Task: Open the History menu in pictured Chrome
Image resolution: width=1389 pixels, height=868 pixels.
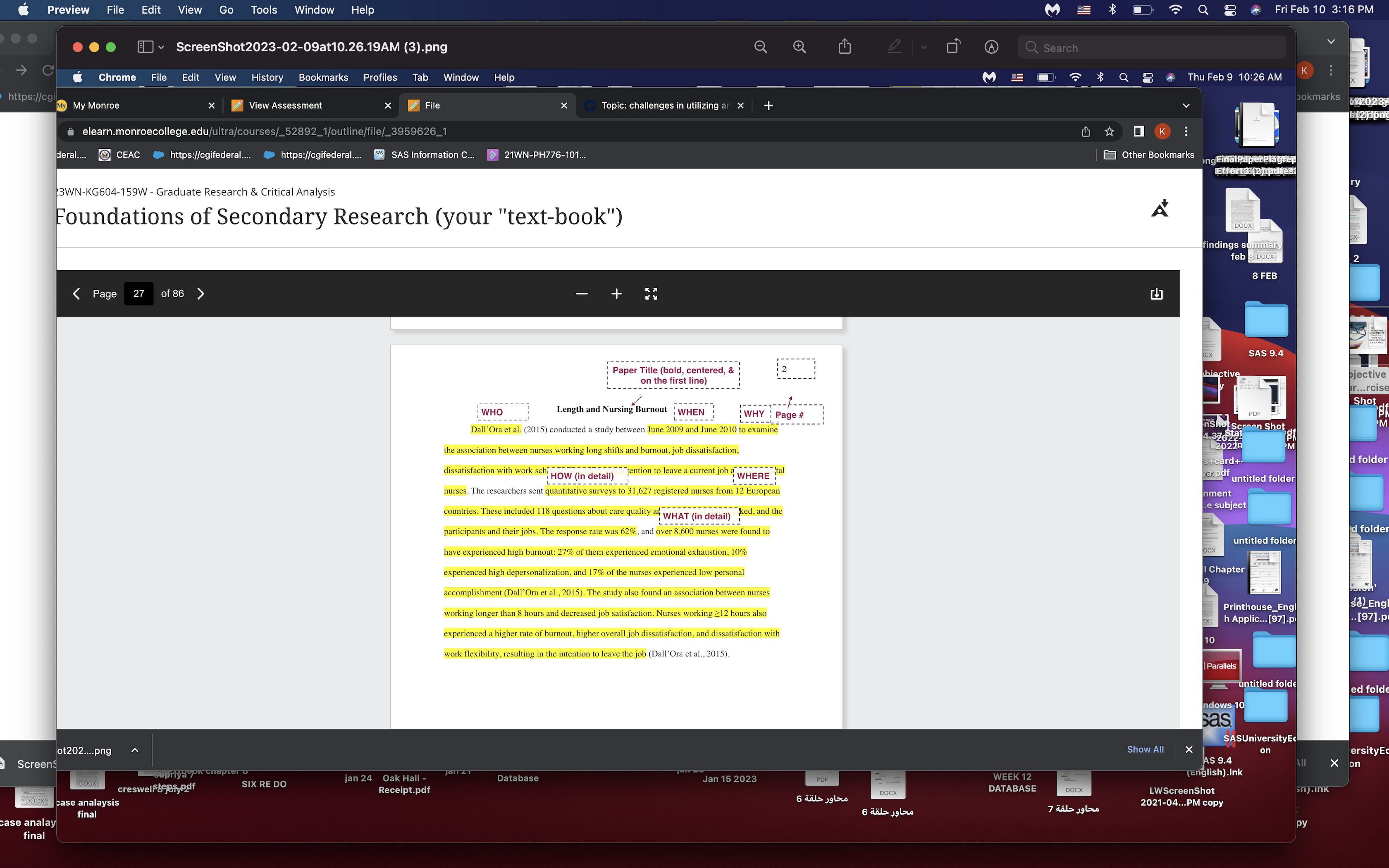Action: tap(267, 78)
